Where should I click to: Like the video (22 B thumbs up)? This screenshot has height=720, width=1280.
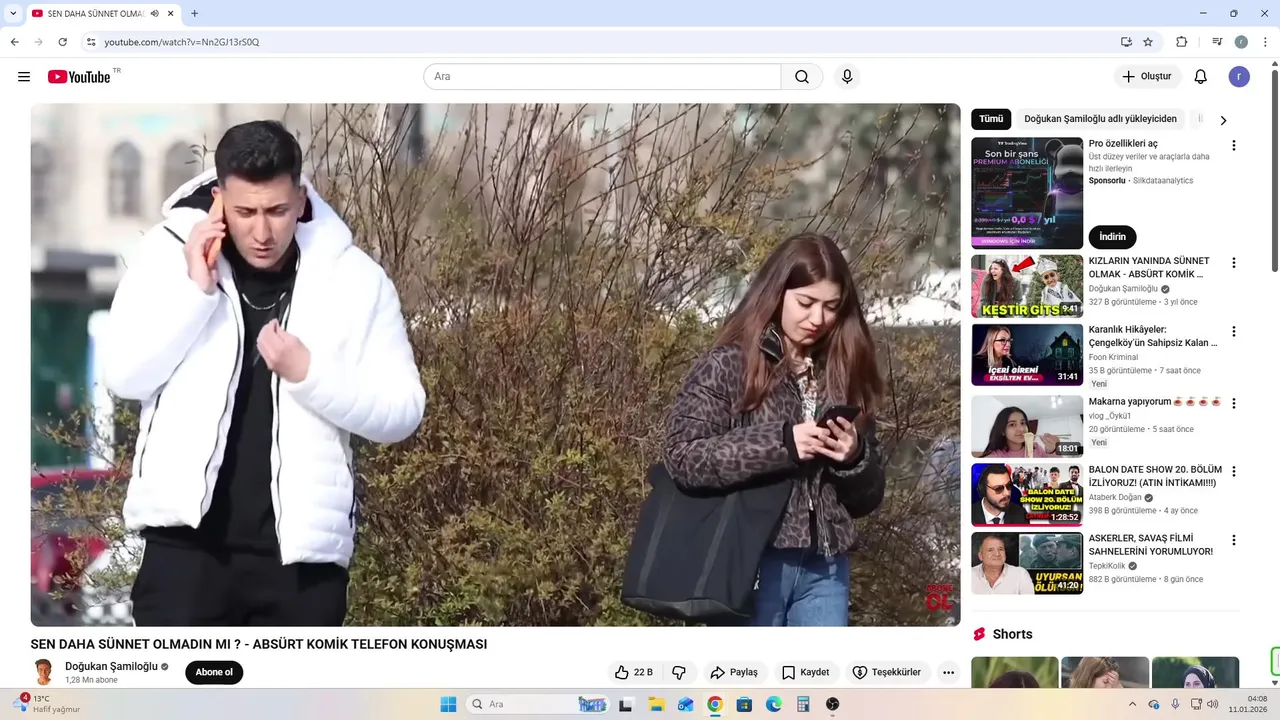[634, 672]
